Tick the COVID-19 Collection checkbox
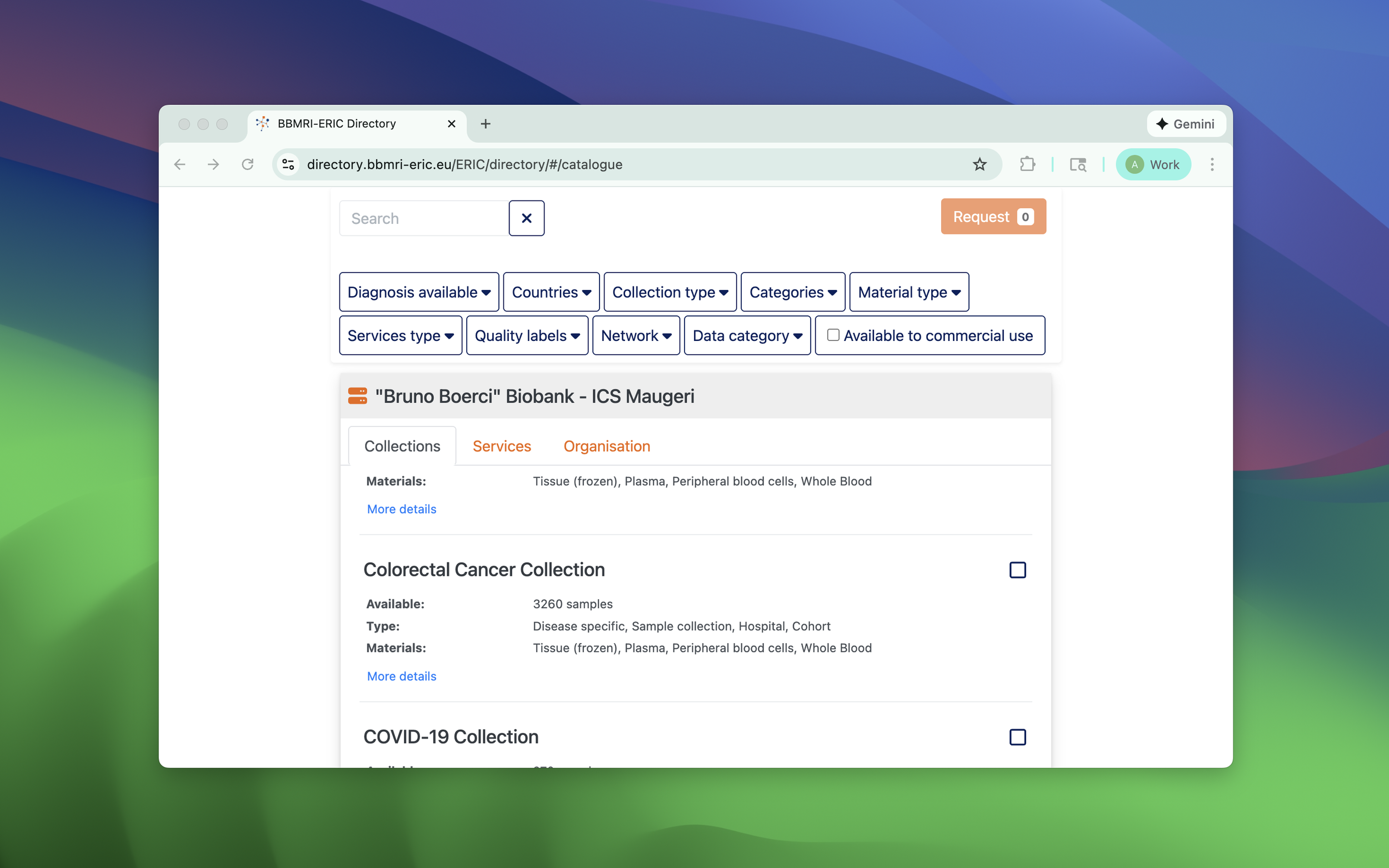This screenshot has height=868, width=1389. pos(1017,737)
